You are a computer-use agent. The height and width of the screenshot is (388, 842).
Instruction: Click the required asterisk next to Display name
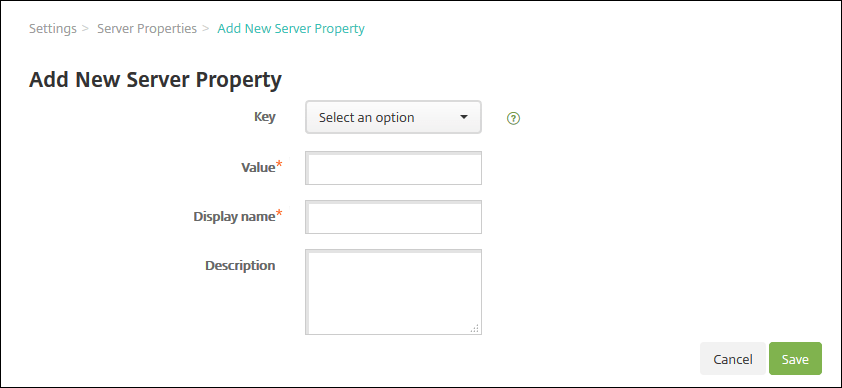[x=279, y=214]
